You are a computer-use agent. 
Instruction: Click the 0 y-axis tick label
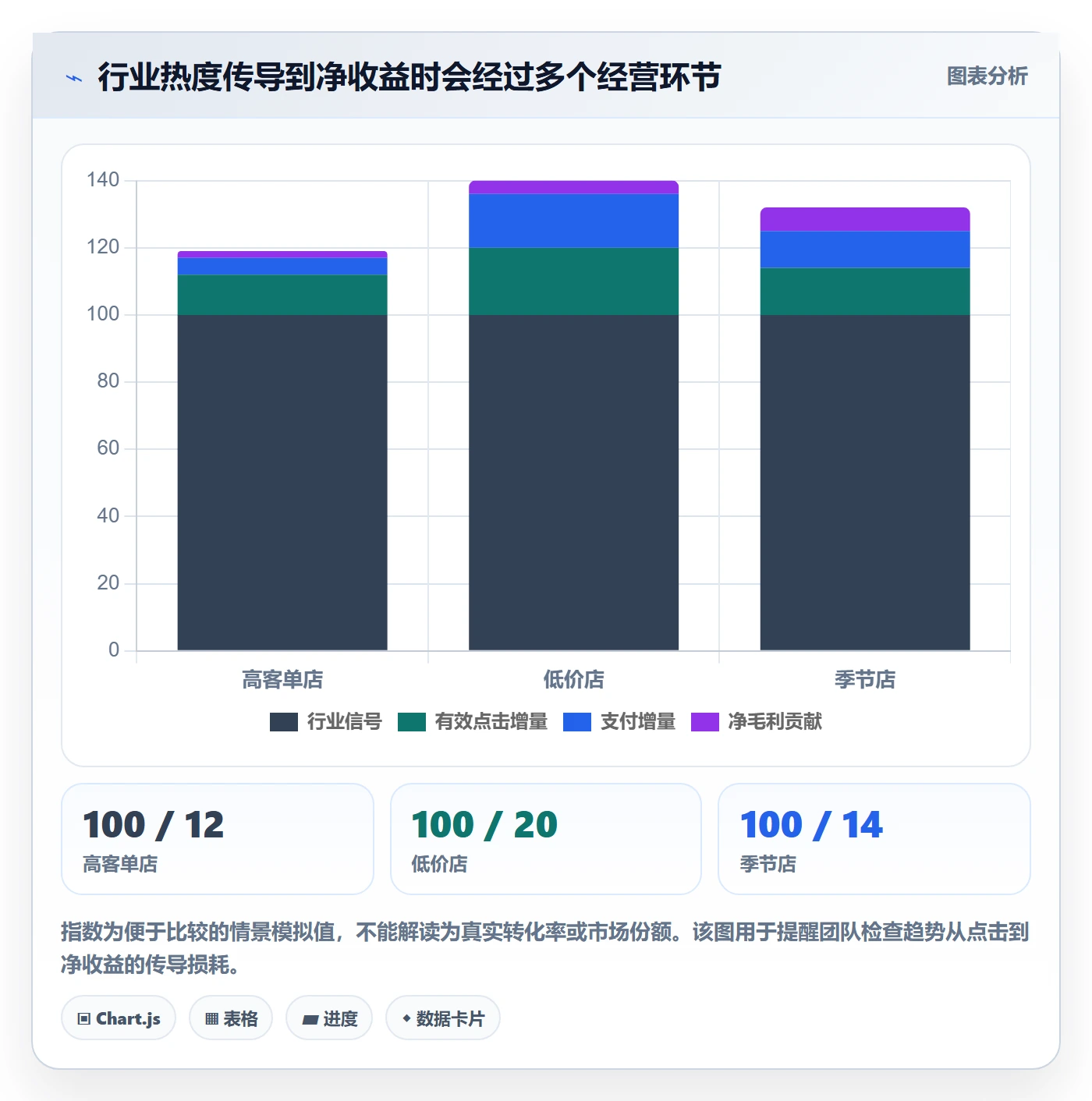114,650
